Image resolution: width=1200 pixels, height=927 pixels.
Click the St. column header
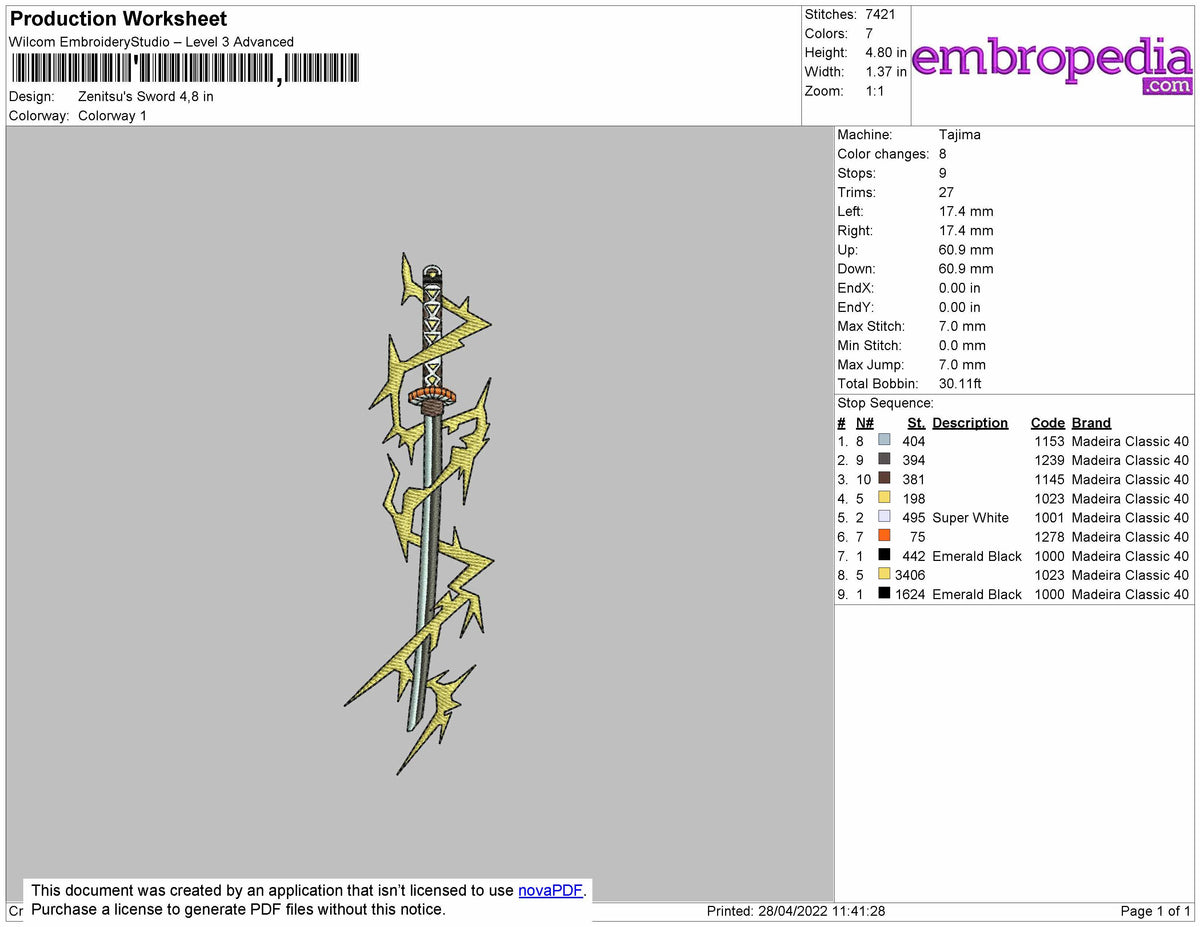916,422
